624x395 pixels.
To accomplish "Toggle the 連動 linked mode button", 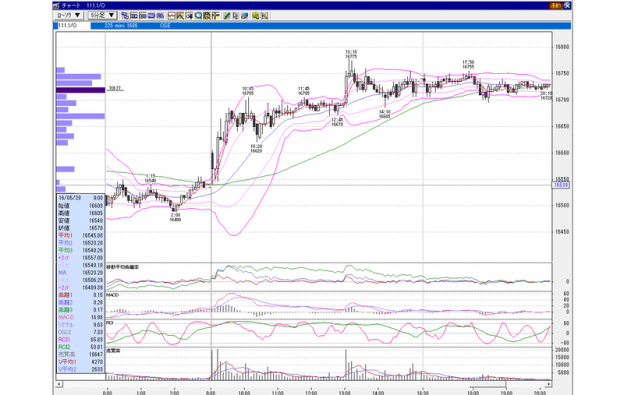I will pos(556,6).
